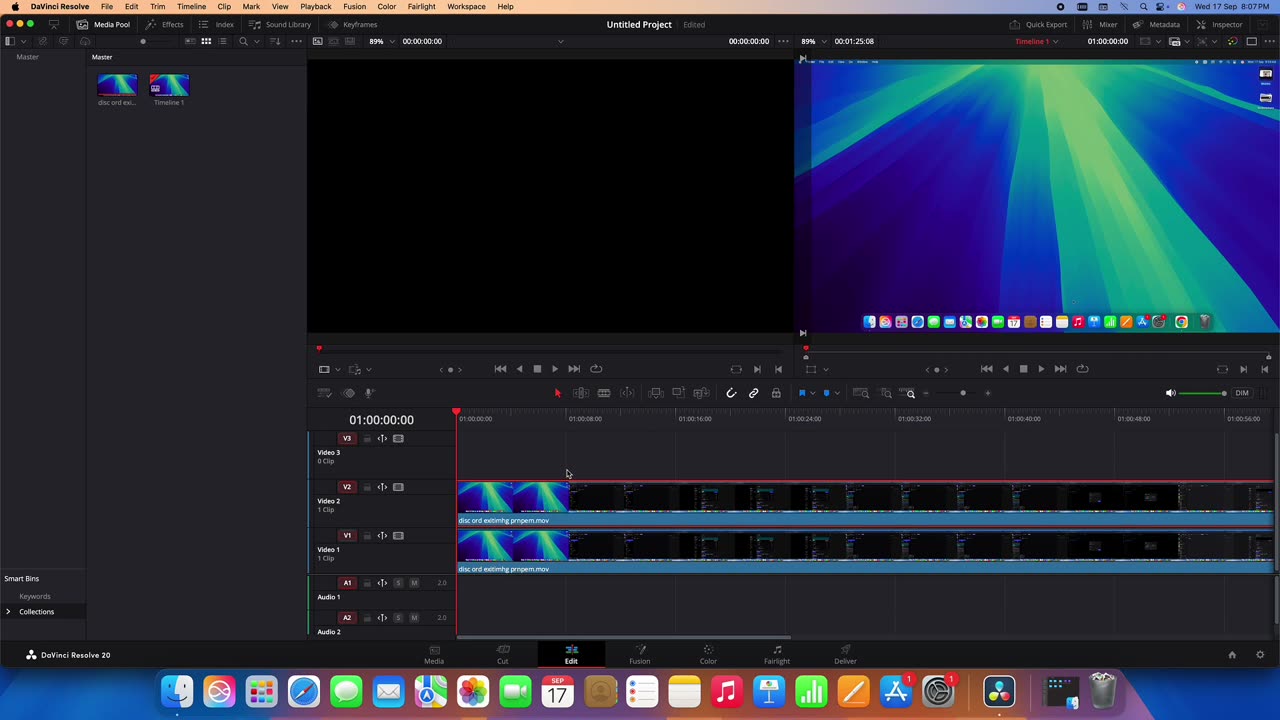Toggle the Linked Selection chain icon
Screen dimensions: 1280x720
[x=754, y=393]
